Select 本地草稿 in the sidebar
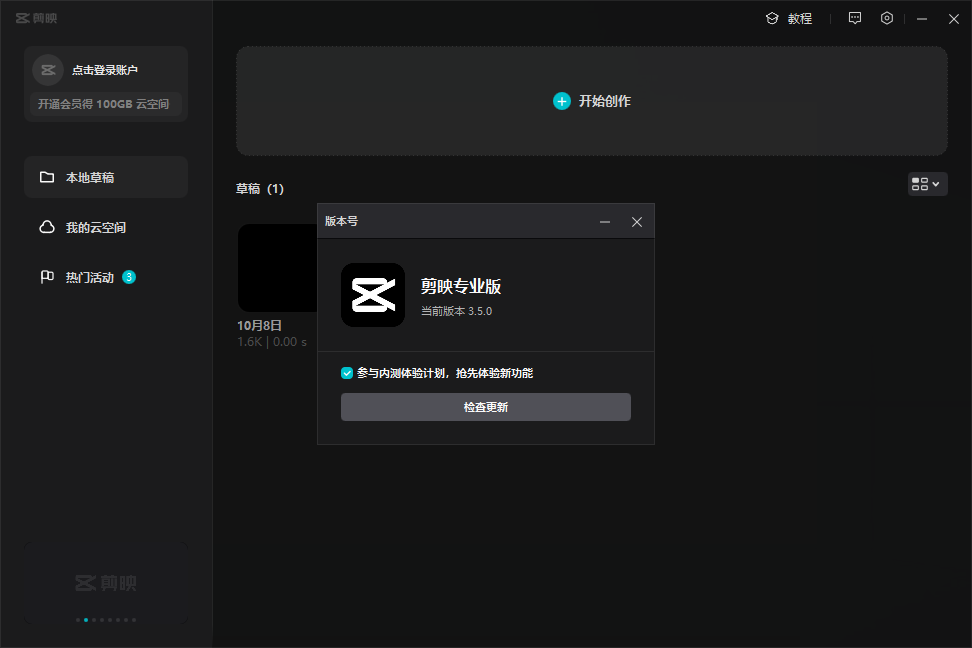Viewport: 972px width, 648px height. (106, 177)
